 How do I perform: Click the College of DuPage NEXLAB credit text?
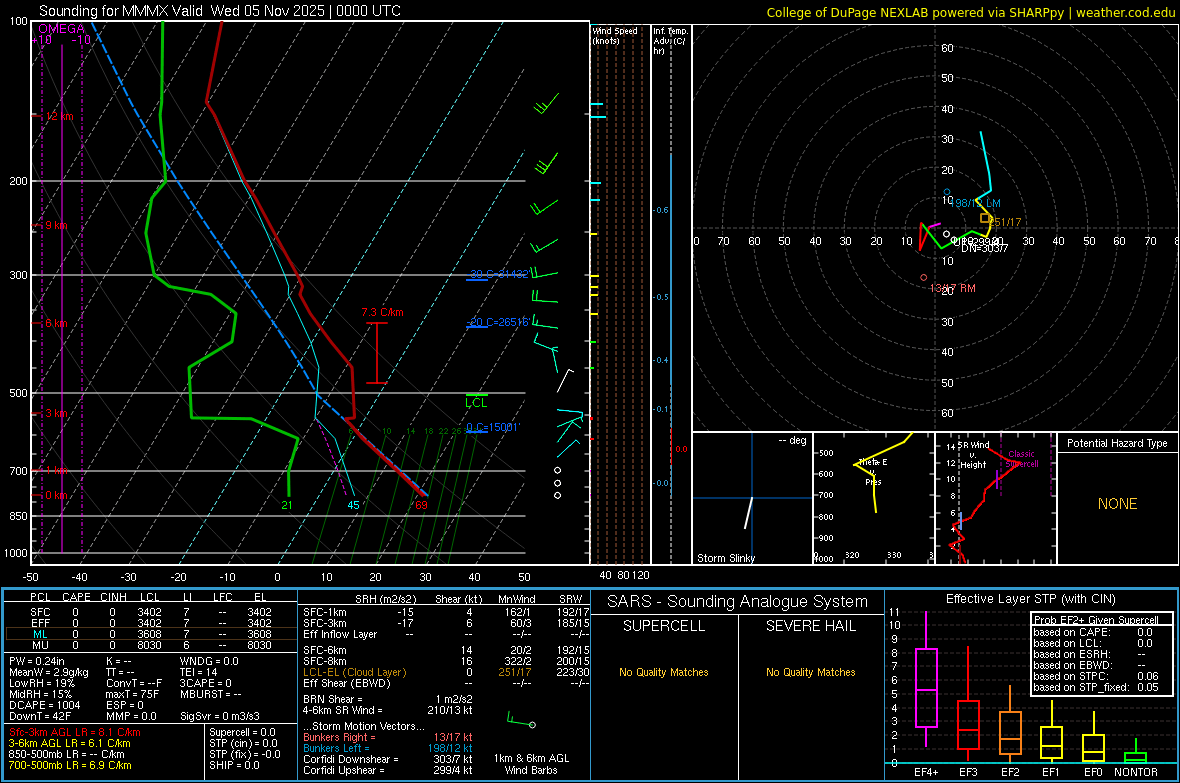pyautogui.click(x=970, y=12)
